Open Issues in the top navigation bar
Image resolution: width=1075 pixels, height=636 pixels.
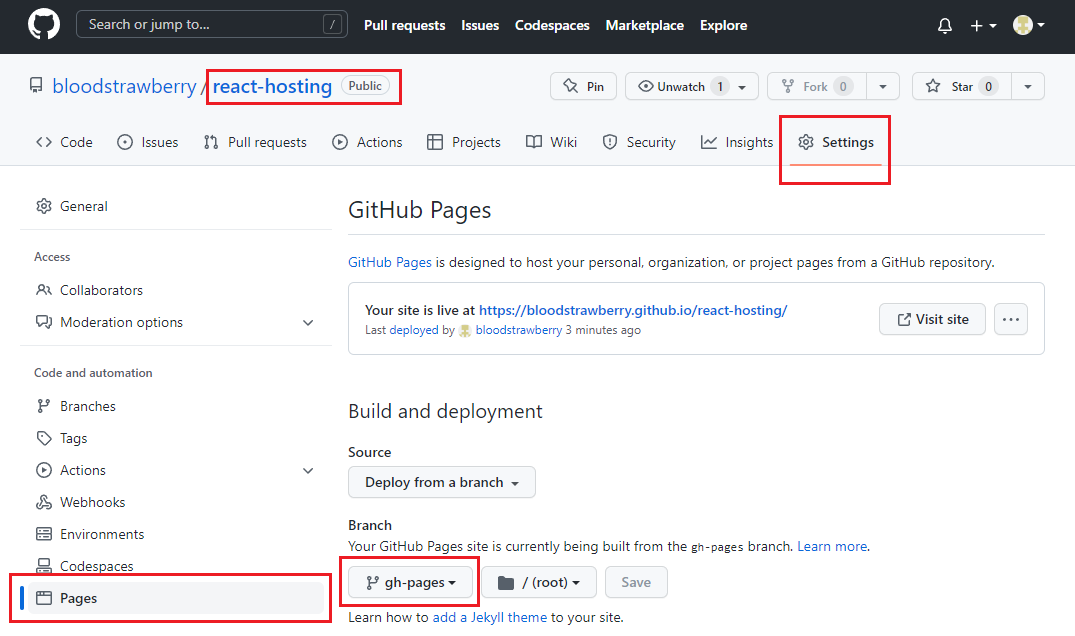[480, 25]
